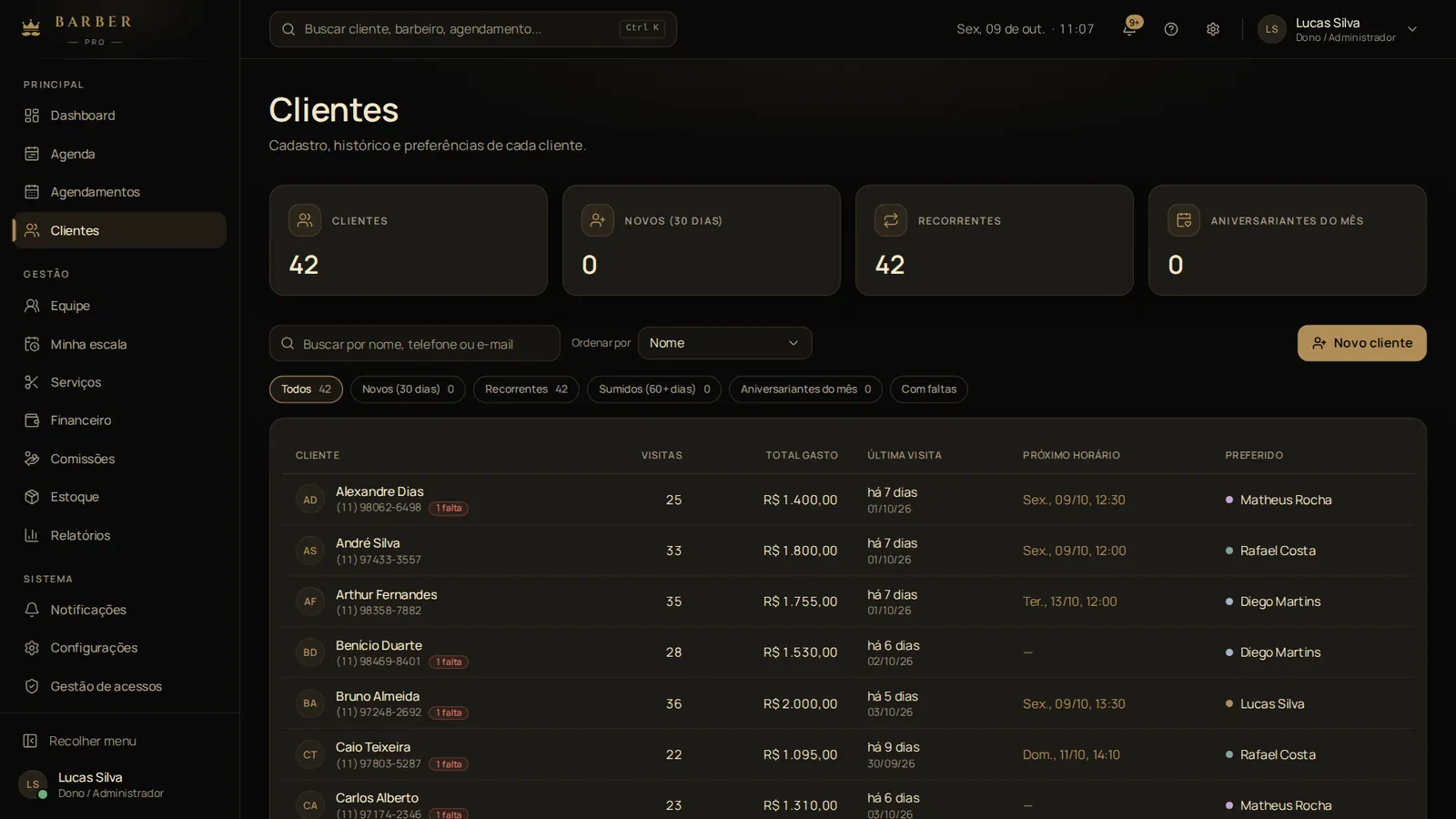The image size is (1456, 819).
Task: Select the Todos 42 filter chip
Action: (306, 389)
